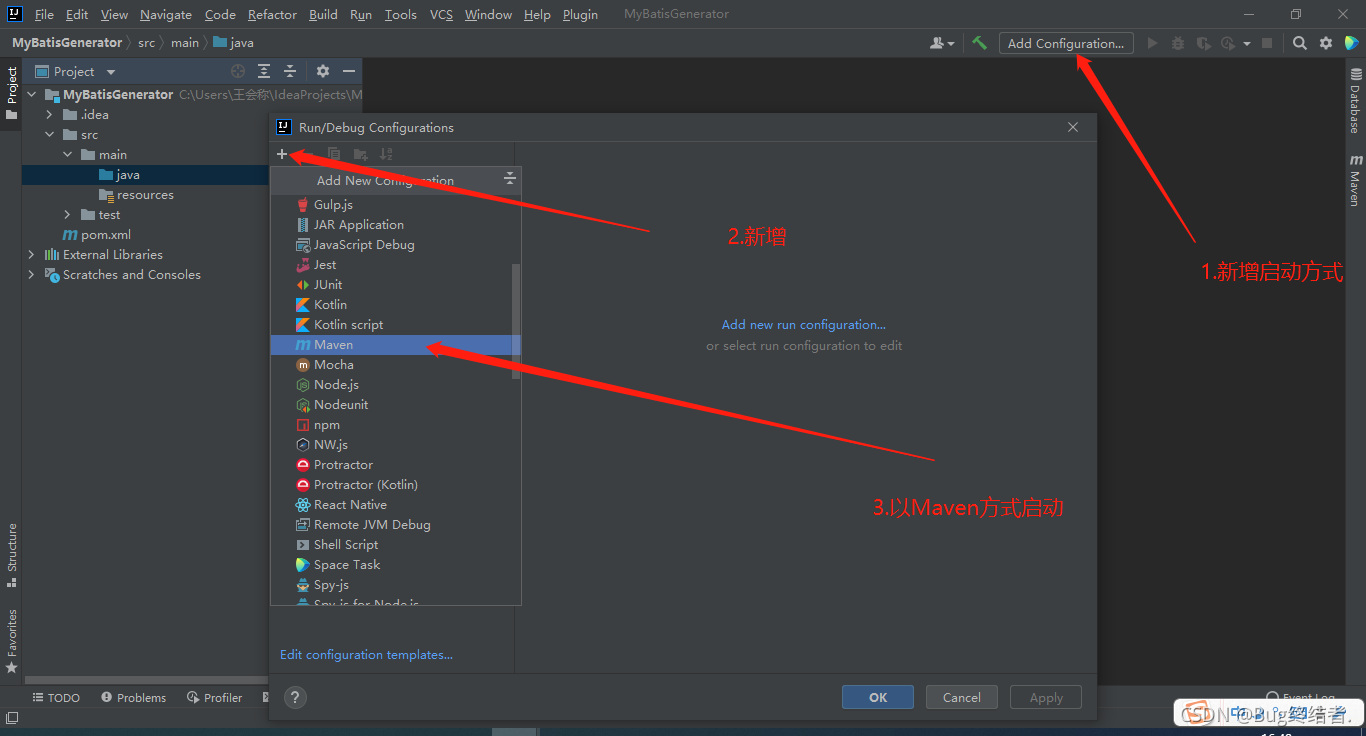Click the configuration type list scrollbar
This screenshot has width=1366, height=736.
516,320
